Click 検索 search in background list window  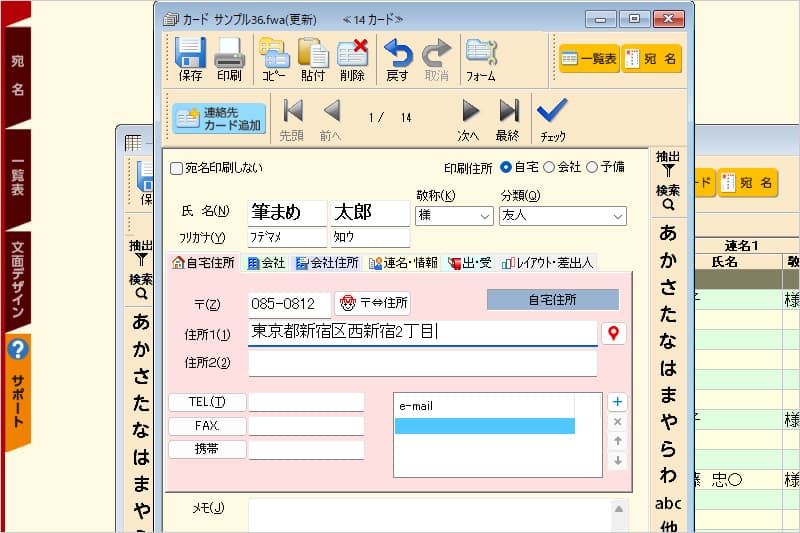point(140,287)
